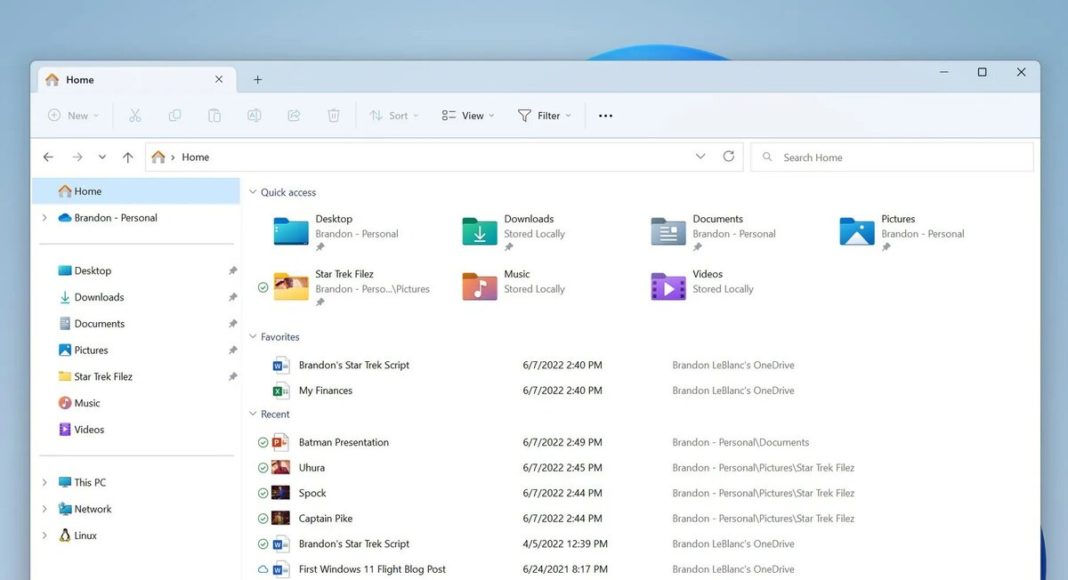Click the Excel icon for My Finances

point(281,391)
